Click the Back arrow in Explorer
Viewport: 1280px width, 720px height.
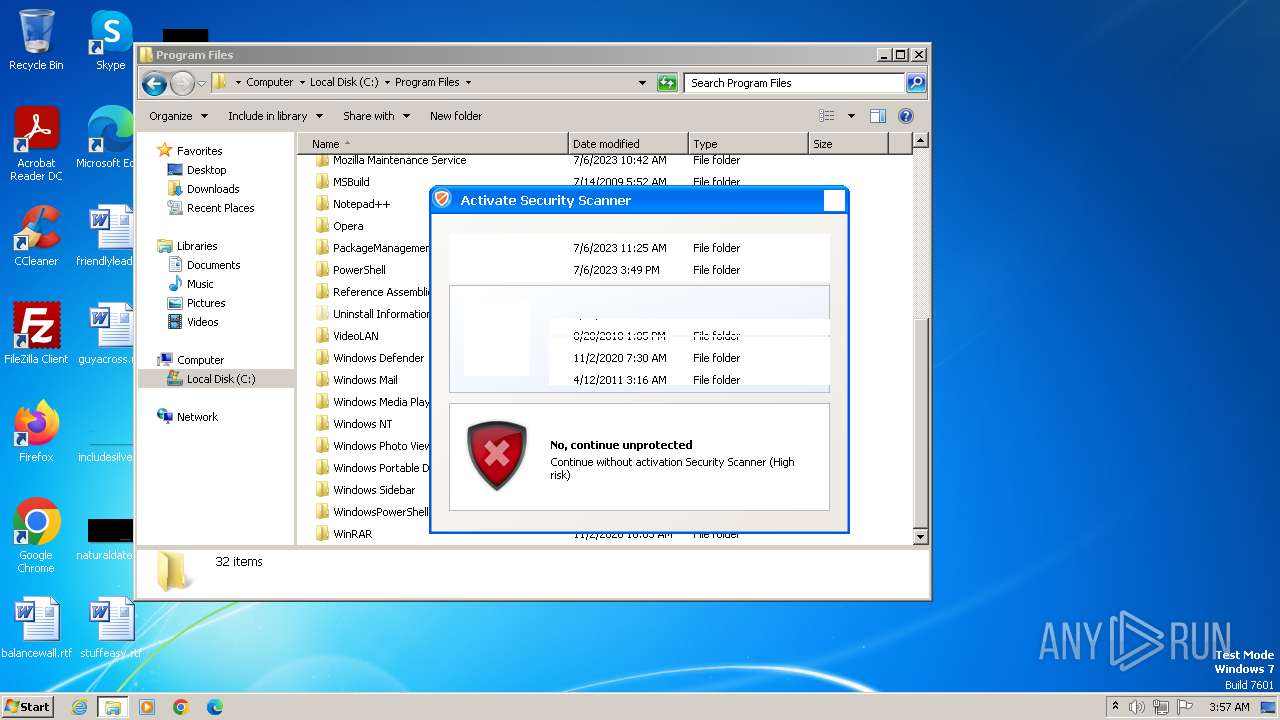pyautogui.click(x=154, y=83)
